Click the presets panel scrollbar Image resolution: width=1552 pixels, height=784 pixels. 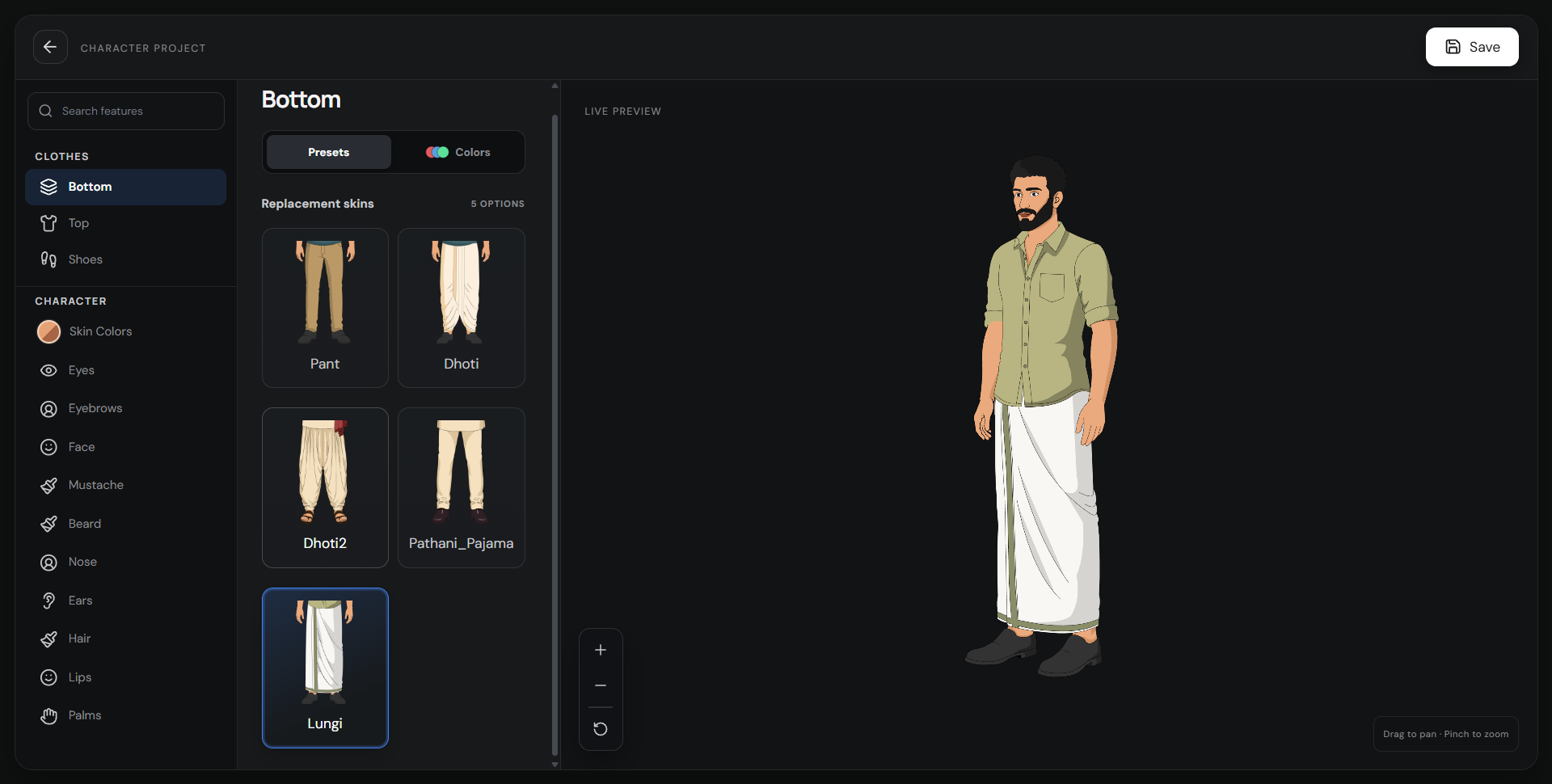555,434
